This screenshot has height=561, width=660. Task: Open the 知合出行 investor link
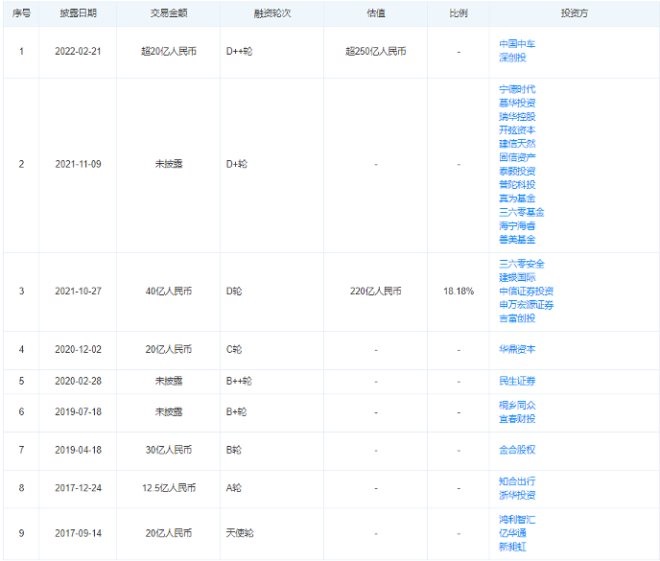517,481
